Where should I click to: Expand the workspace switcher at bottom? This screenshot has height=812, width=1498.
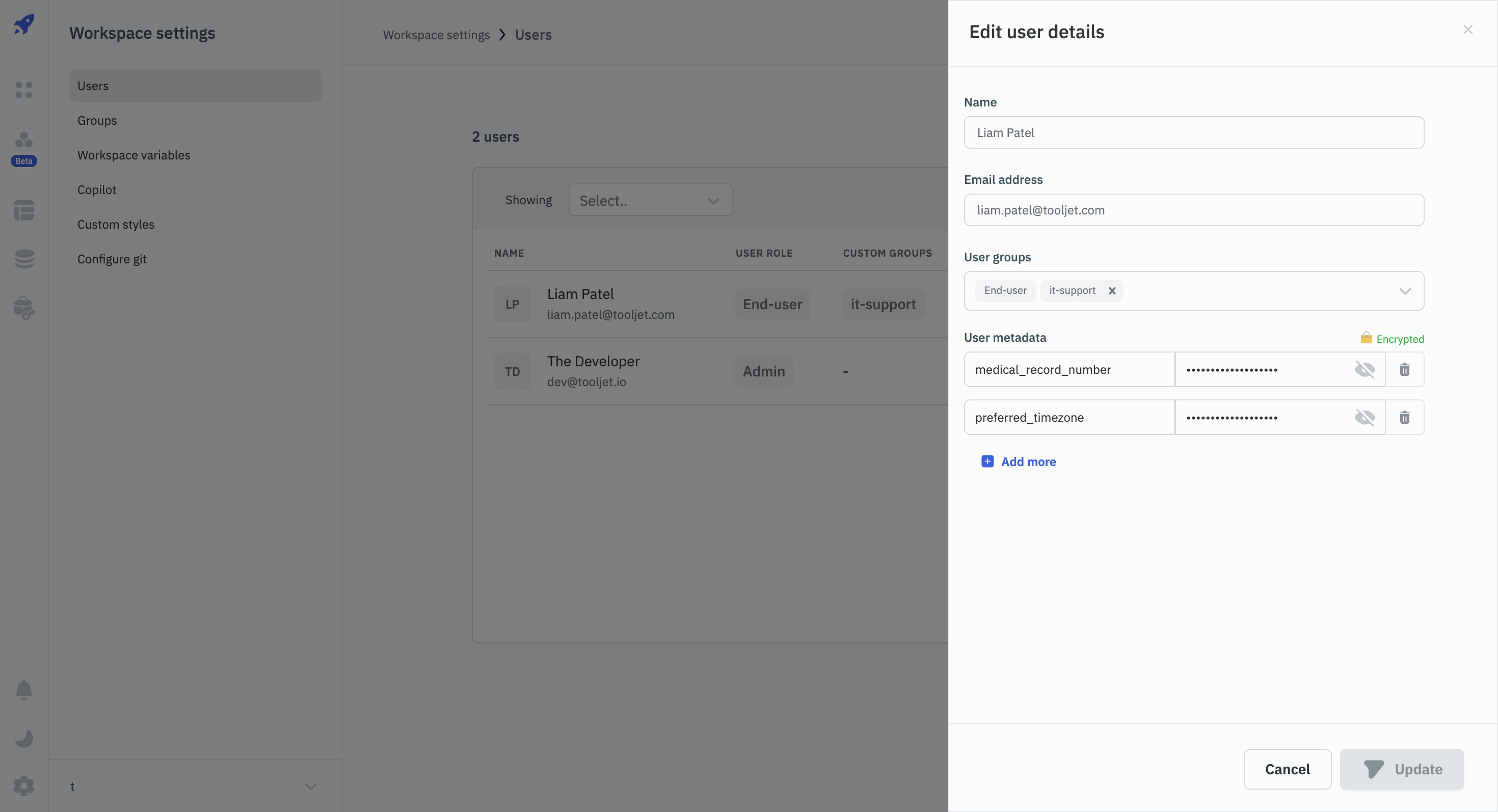point(310,786)
